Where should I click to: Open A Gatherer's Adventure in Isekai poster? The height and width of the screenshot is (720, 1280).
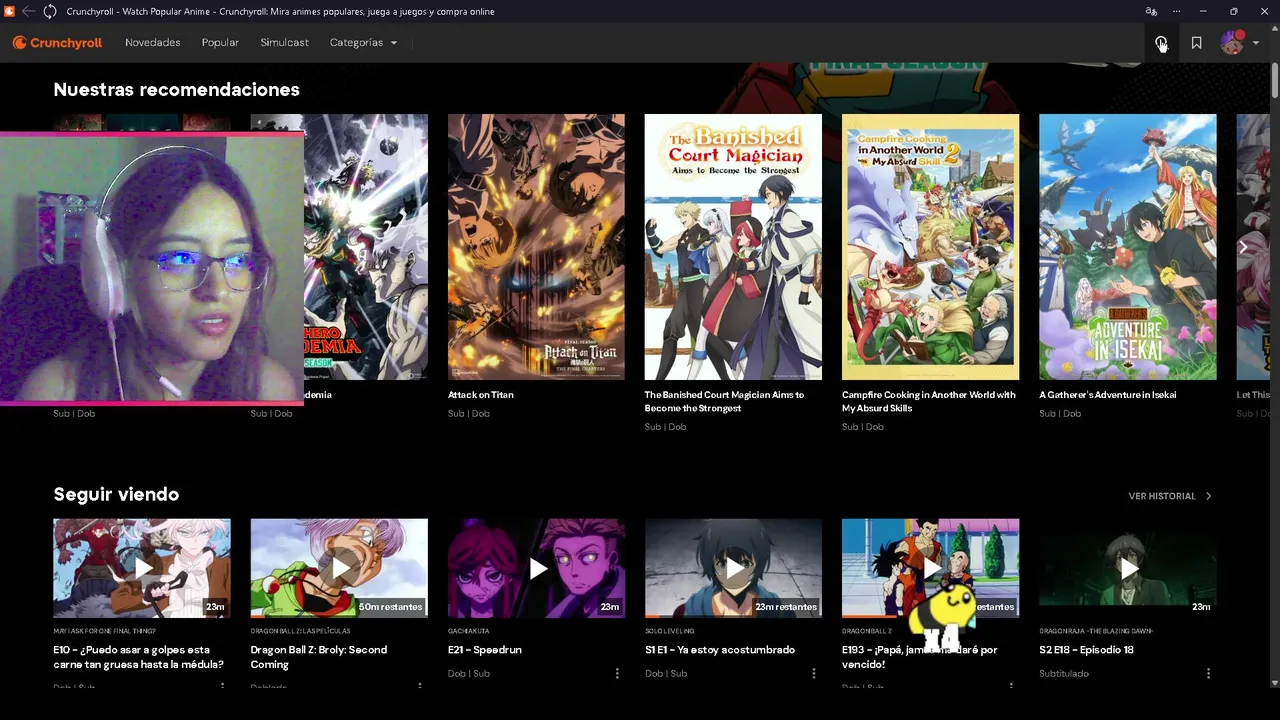point(1128,247)
